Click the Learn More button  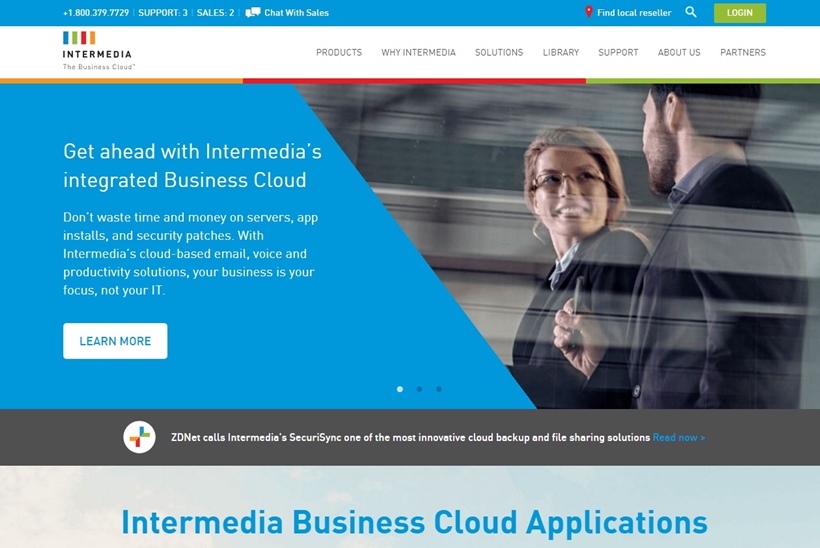point(115,341)
